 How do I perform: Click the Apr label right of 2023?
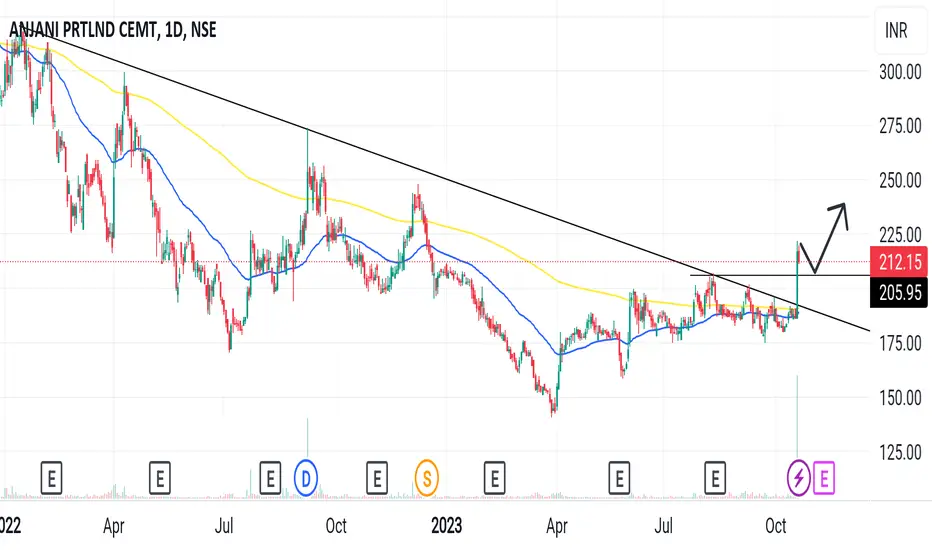tap(556, 526)
